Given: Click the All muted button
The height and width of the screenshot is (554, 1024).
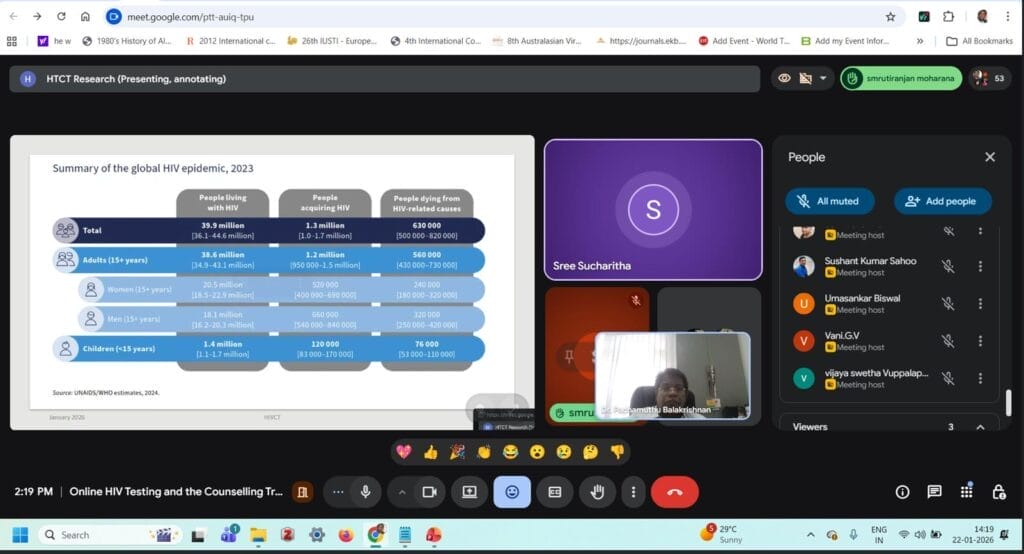Looking at the screenshot, I should tap(829, 201).
